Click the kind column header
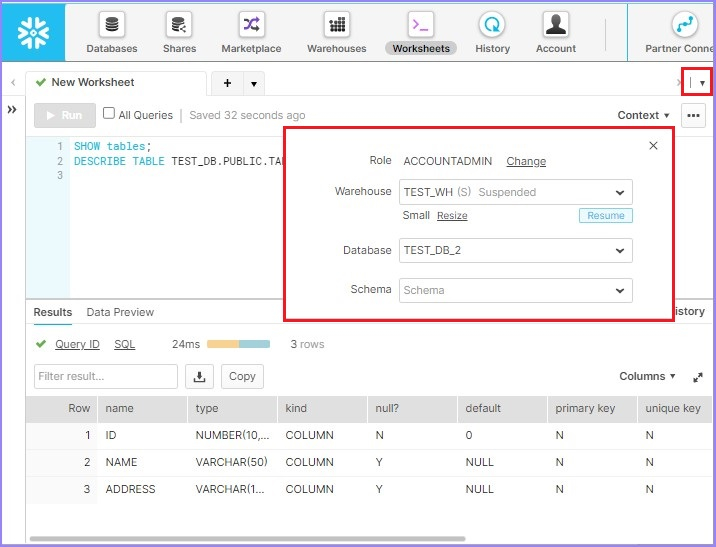The image size is (716, 547). coord(322,409)
